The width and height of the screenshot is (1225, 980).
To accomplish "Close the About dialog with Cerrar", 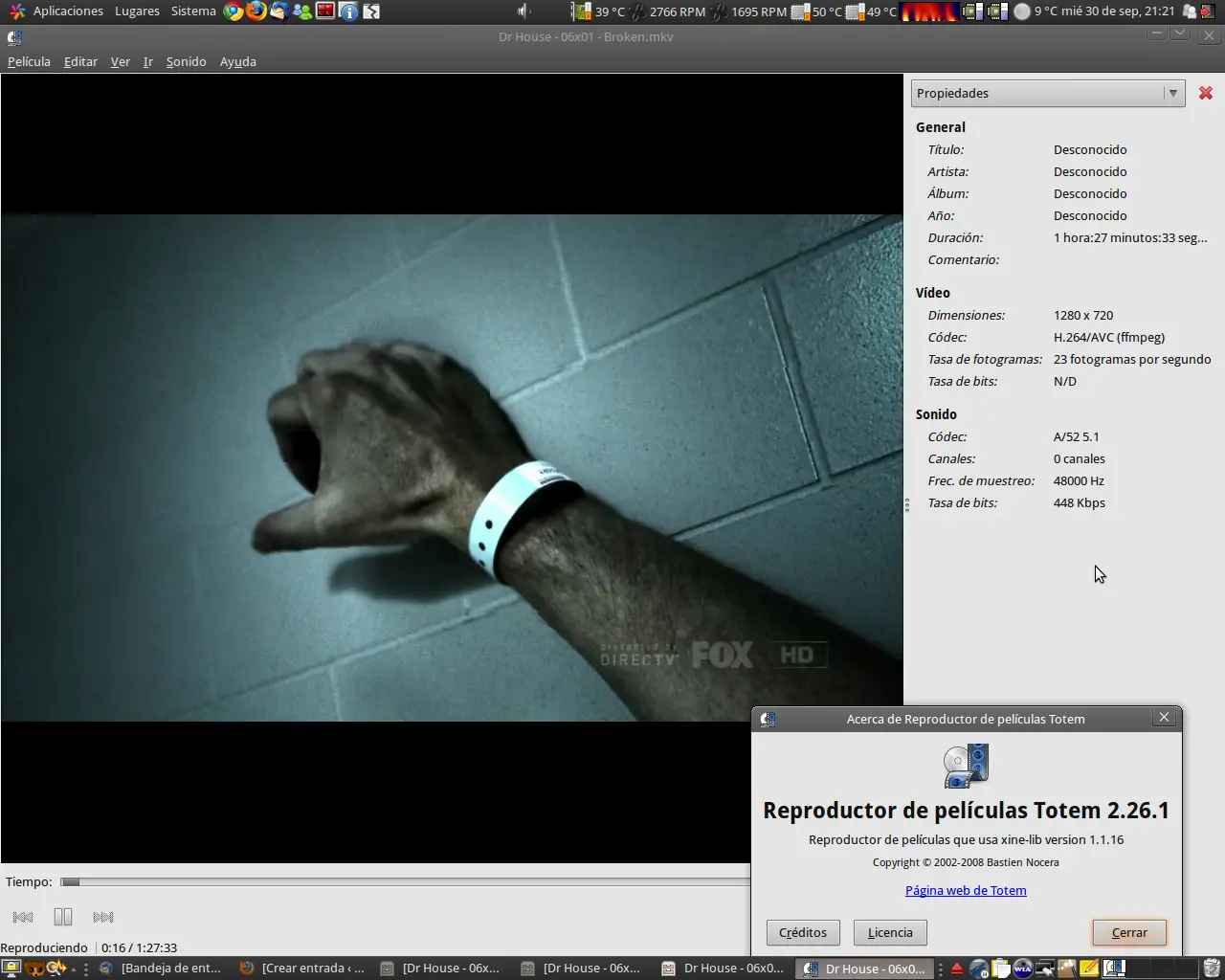I will 1129,932.
